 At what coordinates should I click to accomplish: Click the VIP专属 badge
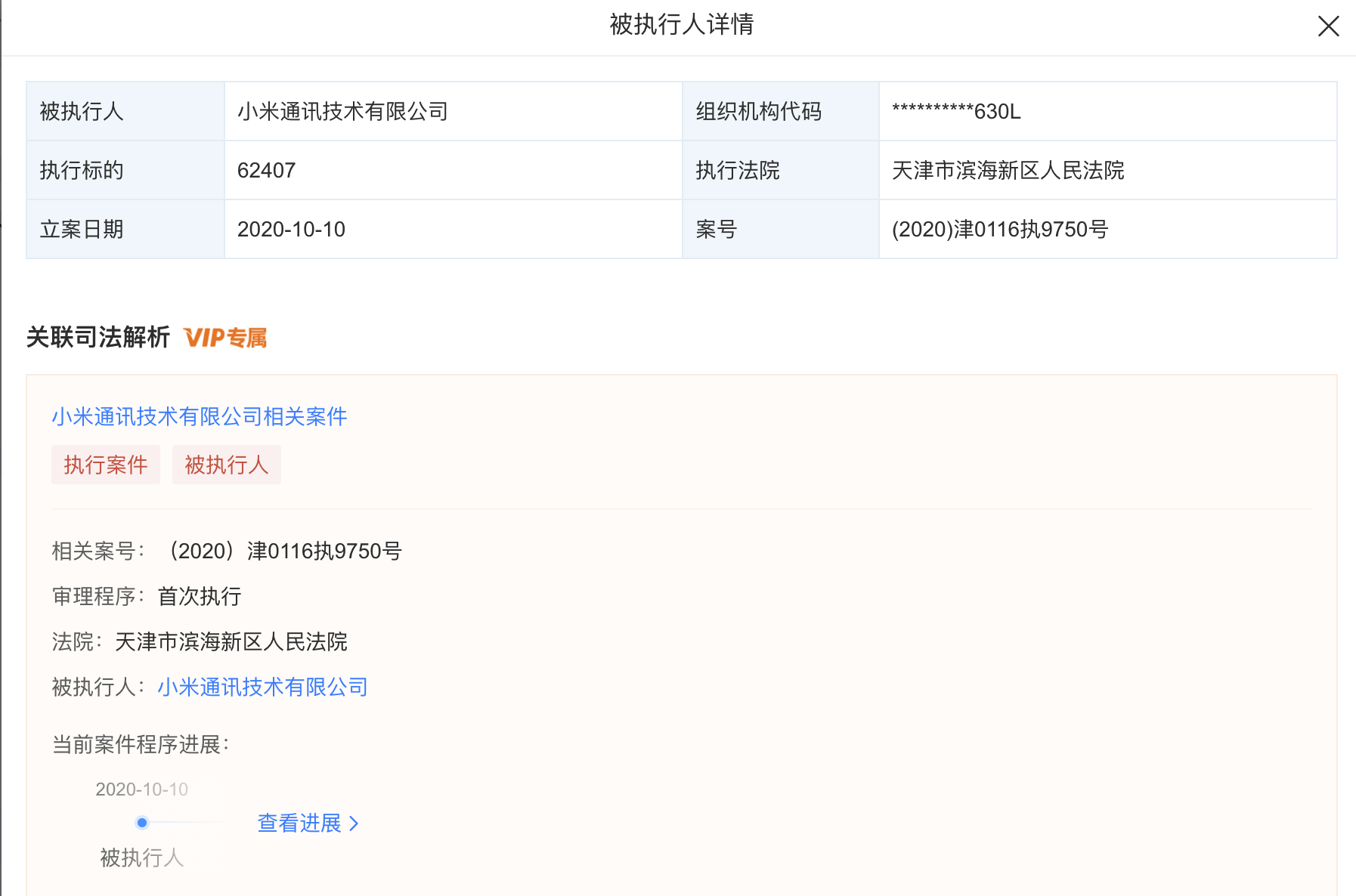click(225, 338)
